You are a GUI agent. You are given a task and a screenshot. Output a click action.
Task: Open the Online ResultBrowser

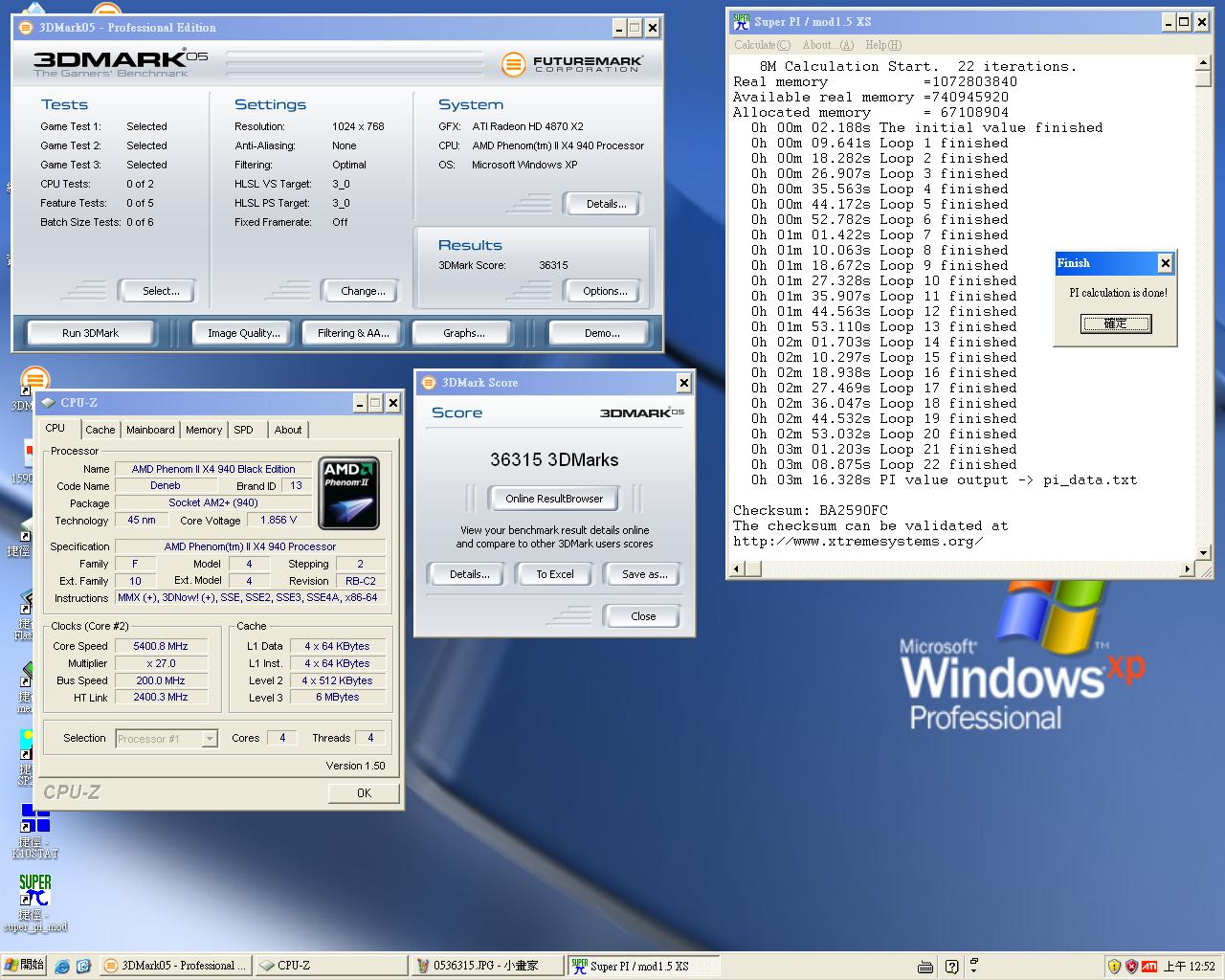pos(554,499)
